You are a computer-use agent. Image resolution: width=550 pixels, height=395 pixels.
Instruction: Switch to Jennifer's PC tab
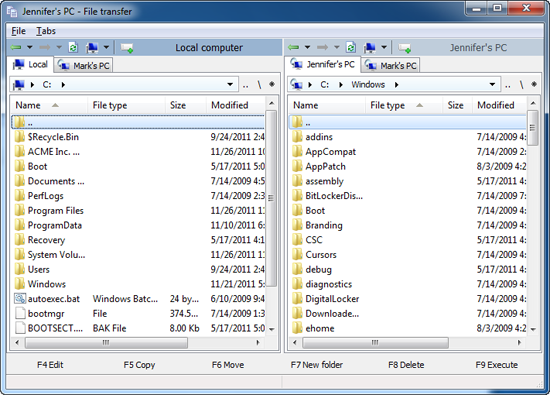pyautogui.click(x=322, y=65)
